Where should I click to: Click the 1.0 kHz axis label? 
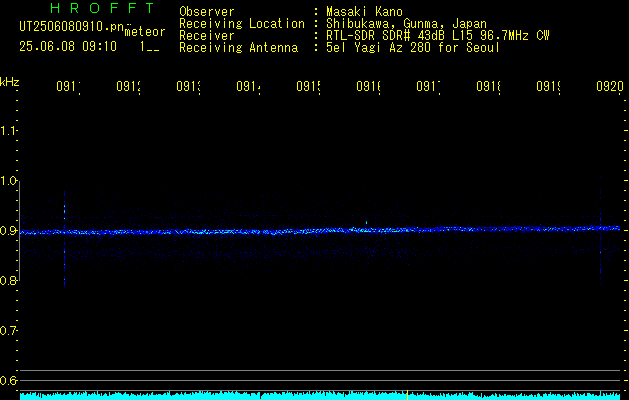(x=8, y=181)
